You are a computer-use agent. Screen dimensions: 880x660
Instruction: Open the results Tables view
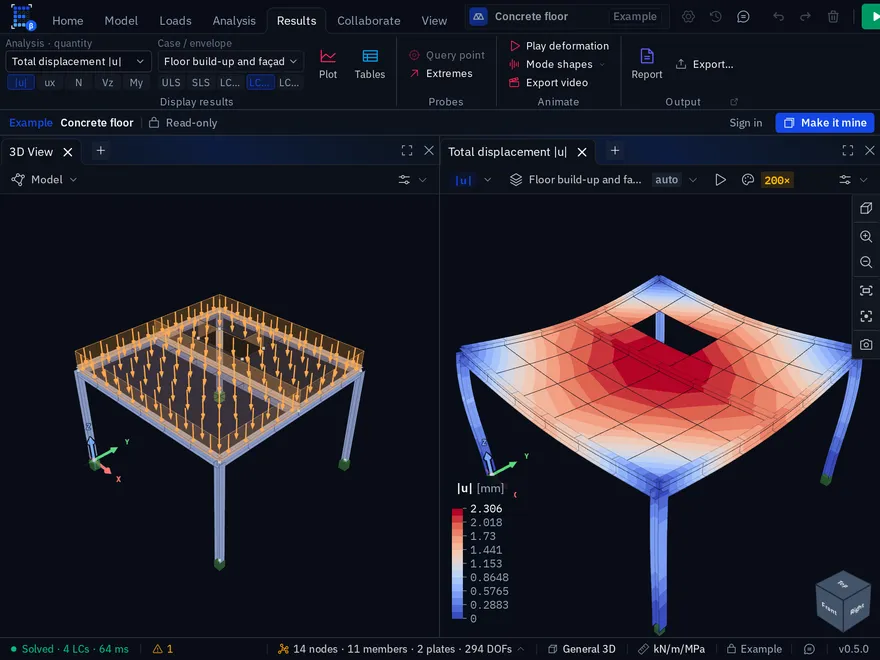pos(370,64)
